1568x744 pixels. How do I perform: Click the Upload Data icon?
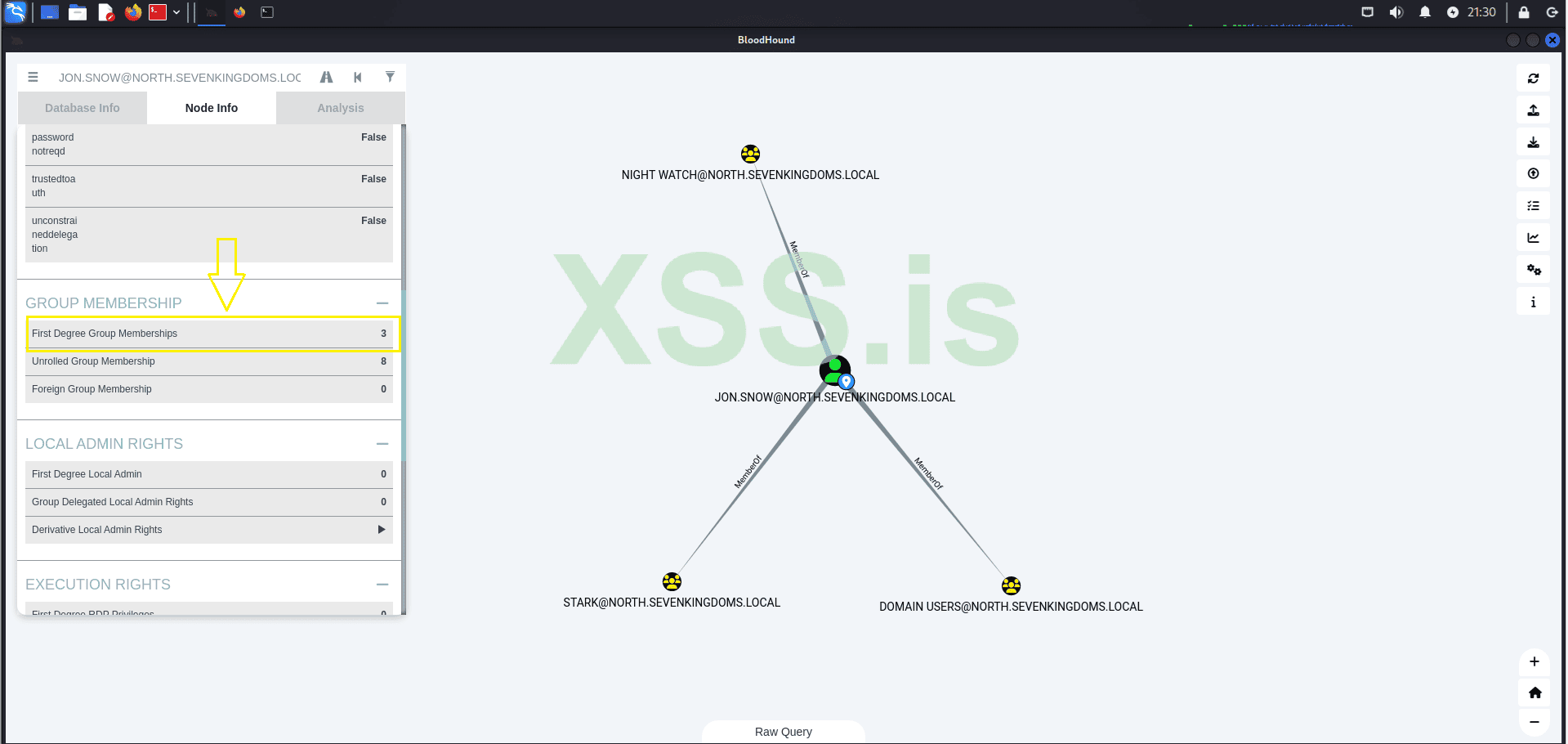click(x=1533, y=174)
